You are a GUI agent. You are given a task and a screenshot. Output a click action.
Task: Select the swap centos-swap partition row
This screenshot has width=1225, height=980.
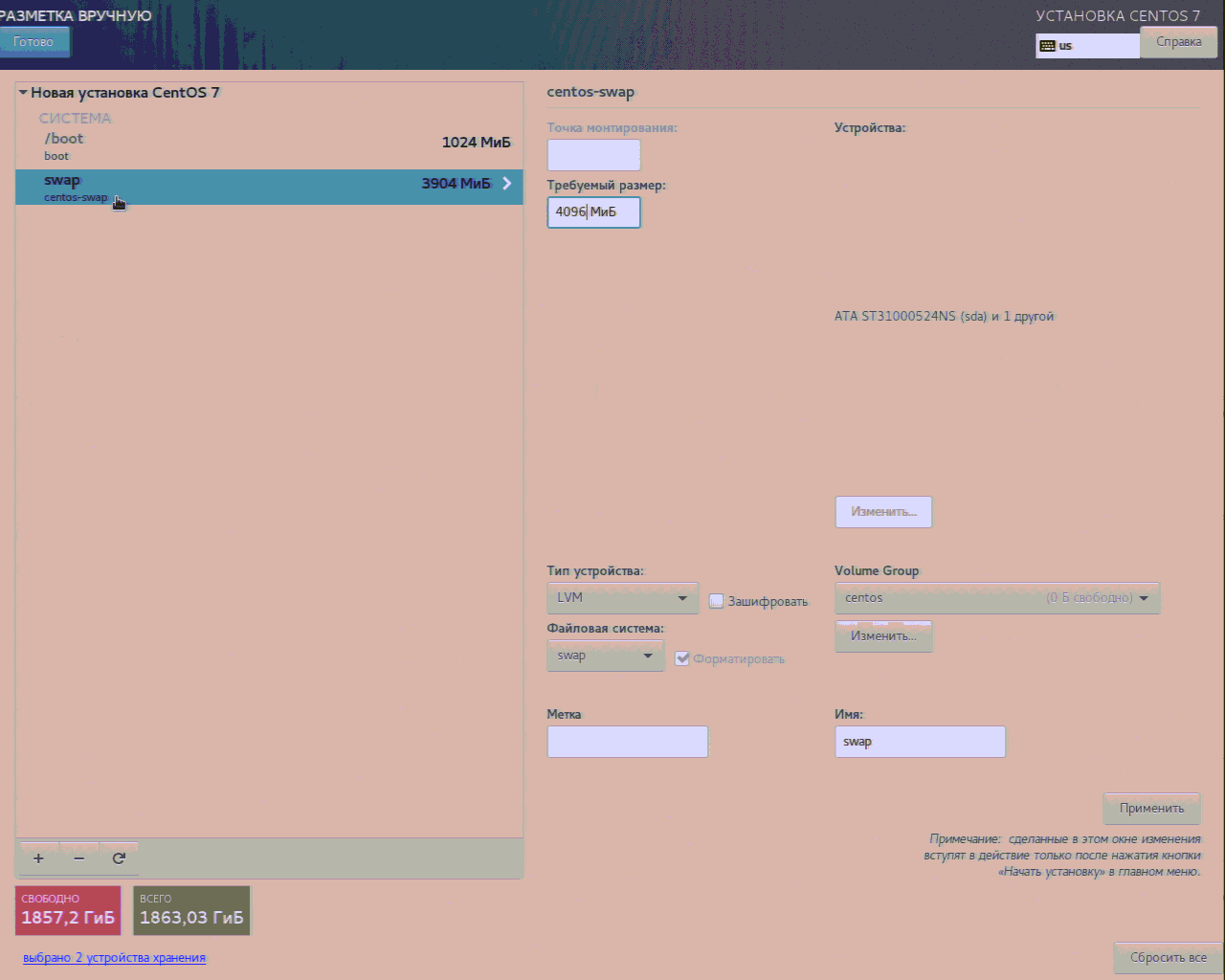[x=269, y=187]
